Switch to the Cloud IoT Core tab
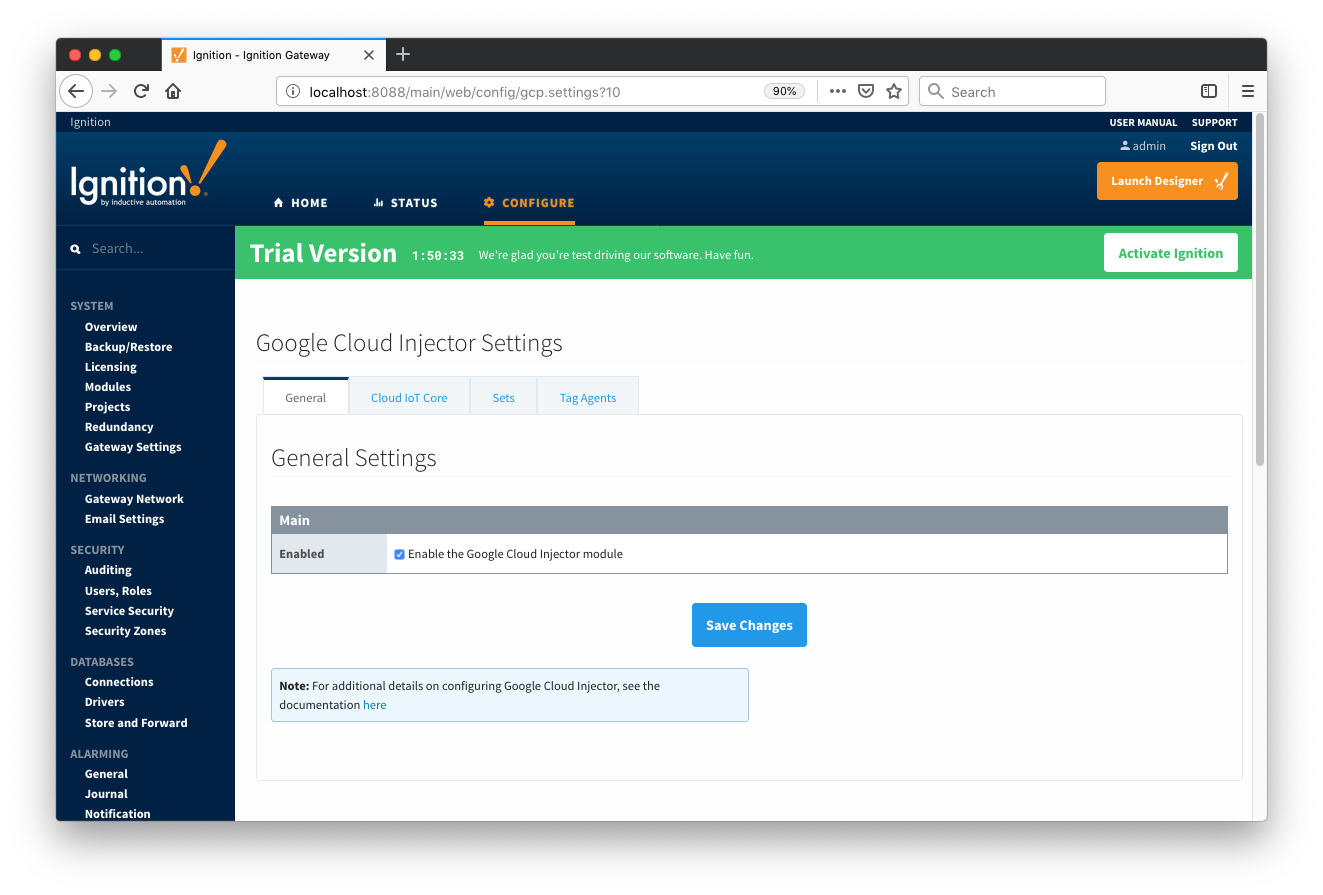 tap(409, 397)
